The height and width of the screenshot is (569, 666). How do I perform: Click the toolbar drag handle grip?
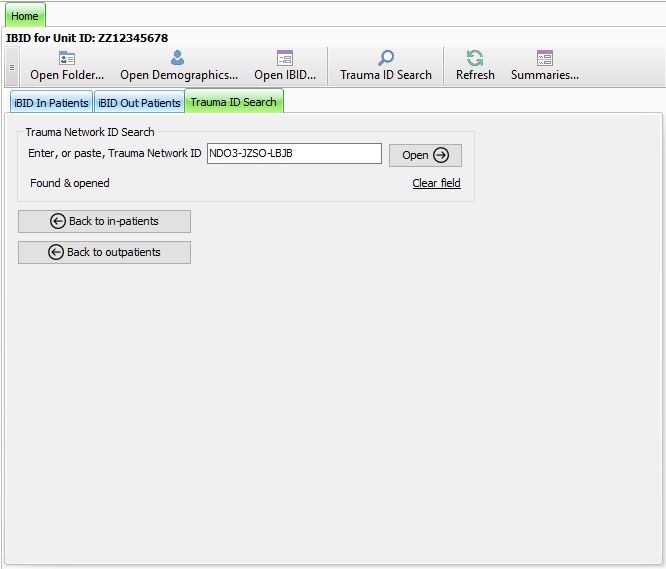click(x=12, y=67)
